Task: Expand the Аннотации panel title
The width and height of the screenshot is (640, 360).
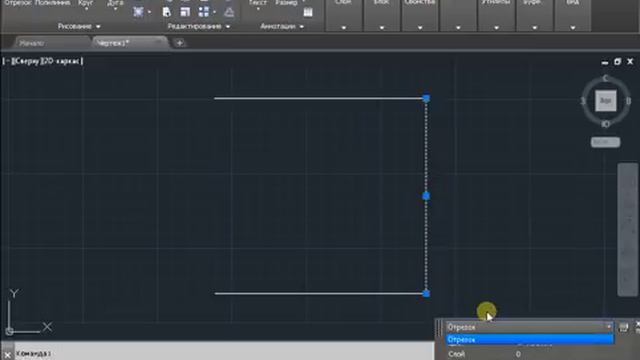Action: point(282,27)
